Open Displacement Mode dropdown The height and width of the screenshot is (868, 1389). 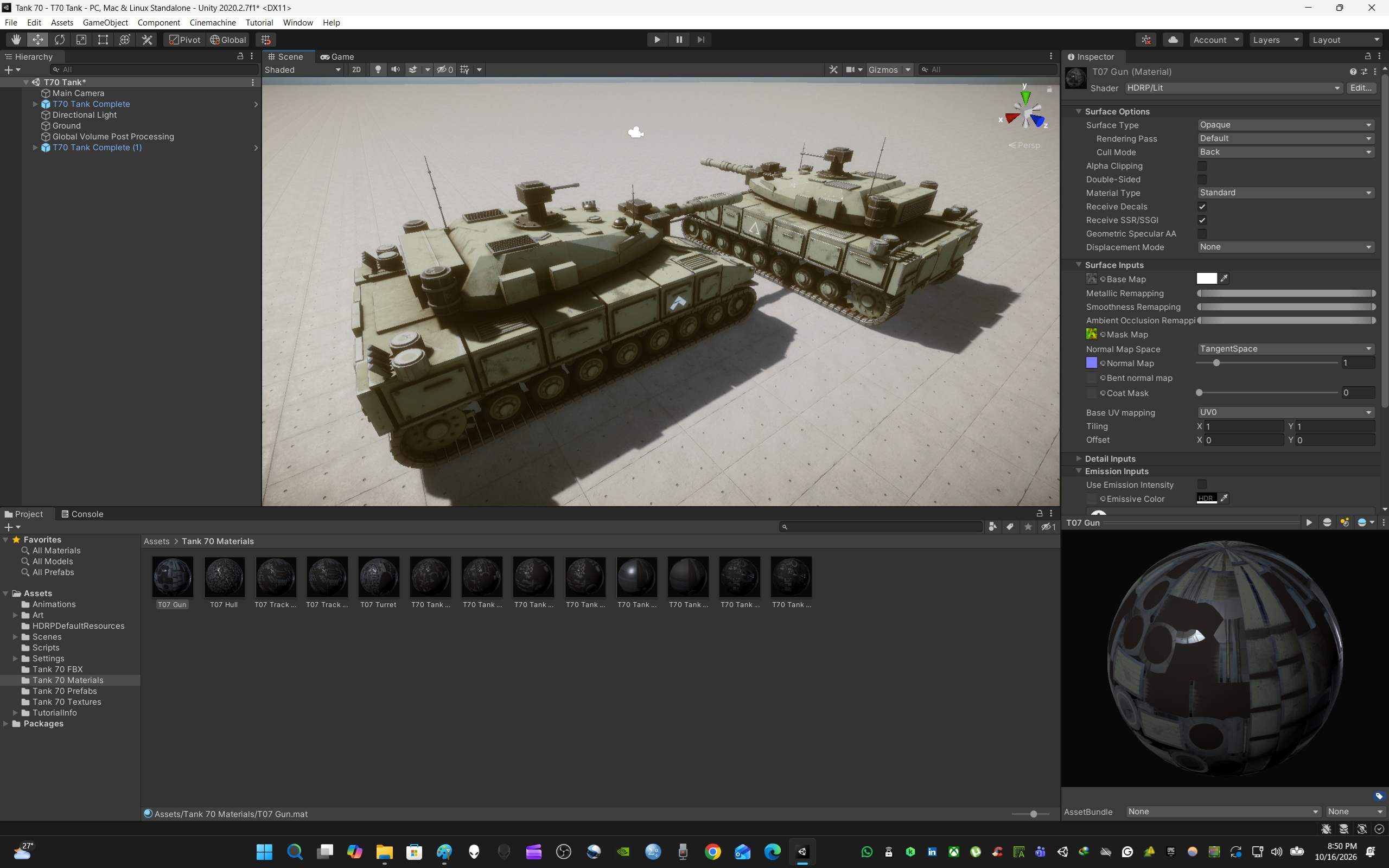tap(1286, 247)
